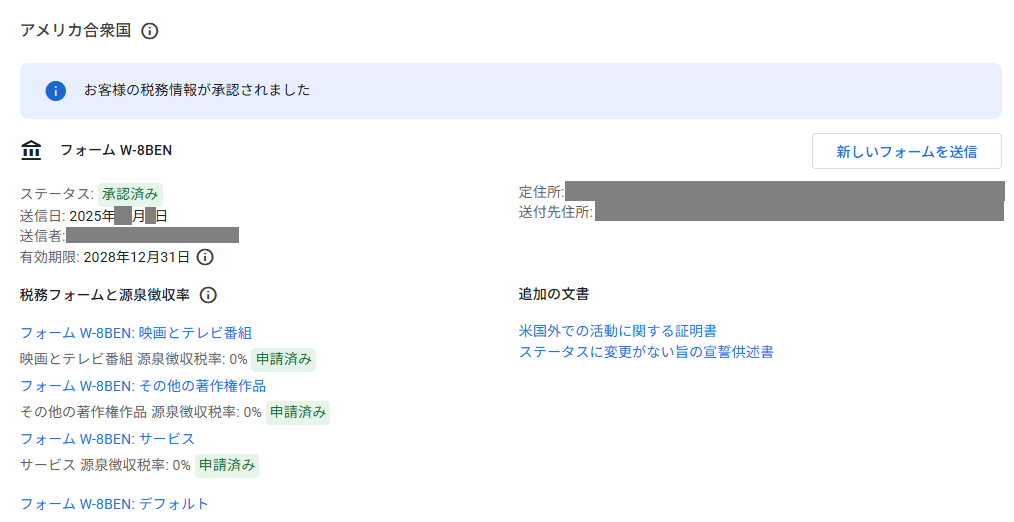The width and height of the screenshot is (1014, 522).
Task: Click the お客様の税務情報が承認されました banner text
Action: (x=197, y=91)
